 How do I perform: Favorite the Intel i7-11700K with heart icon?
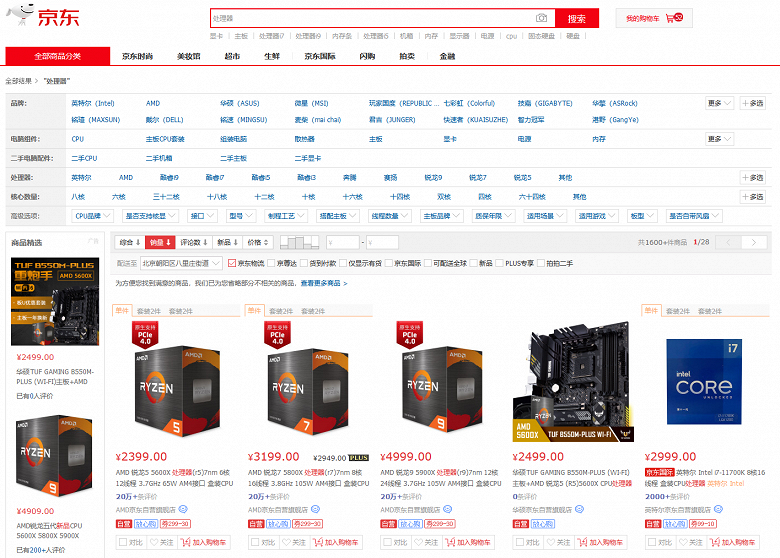[x=683, y=542]
